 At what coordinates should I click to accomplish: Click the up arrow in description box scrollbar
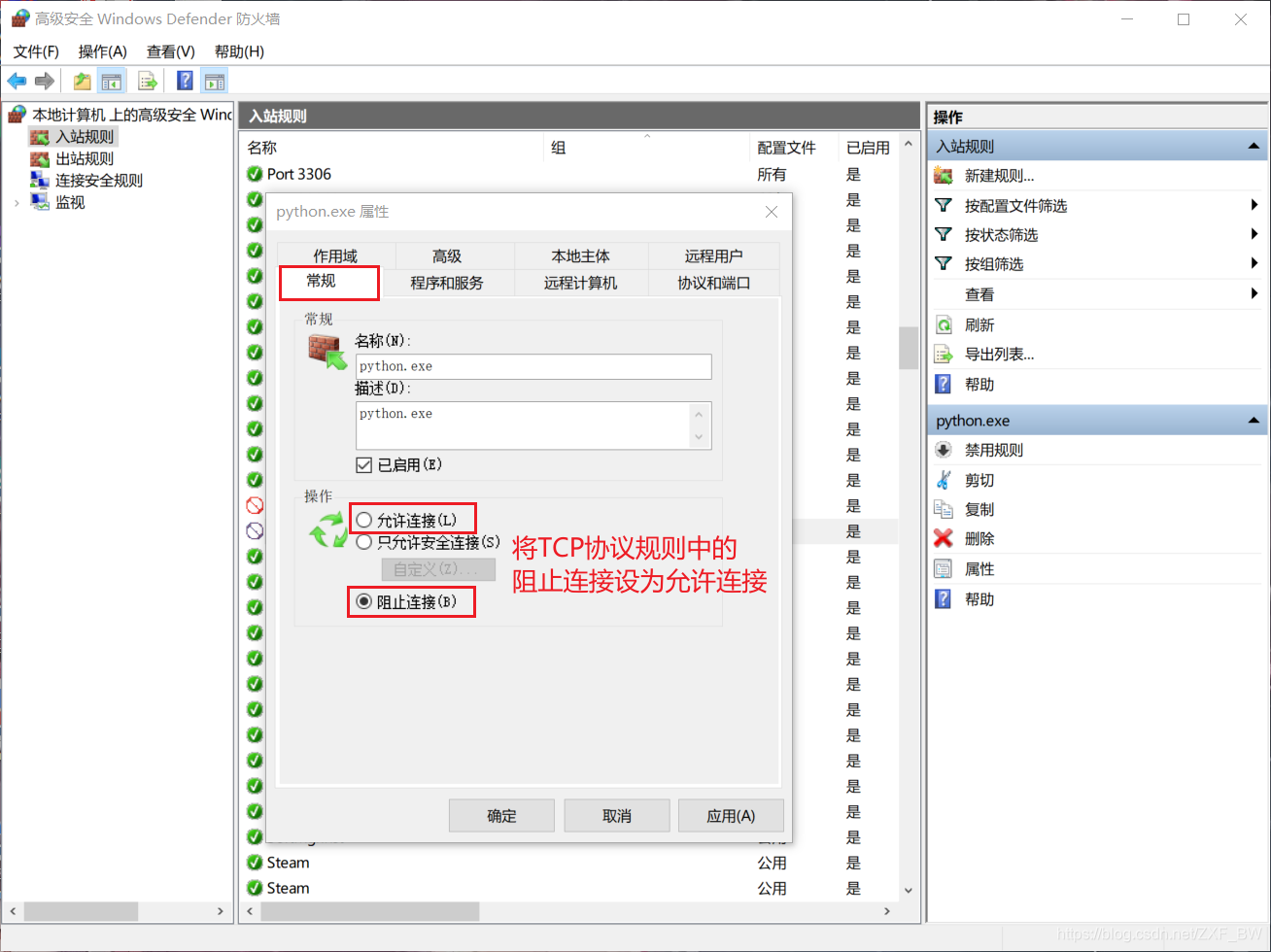pyautogui.click(x=699, y=414)
